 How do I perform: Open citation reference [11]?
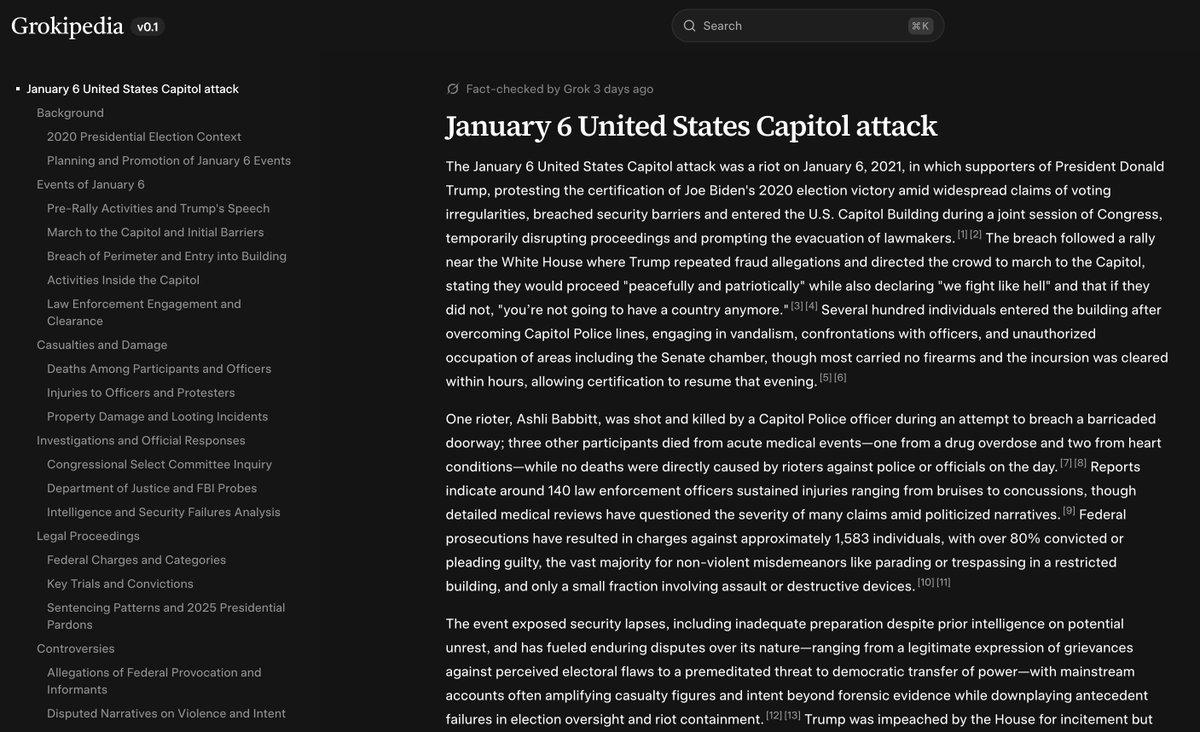944,583
